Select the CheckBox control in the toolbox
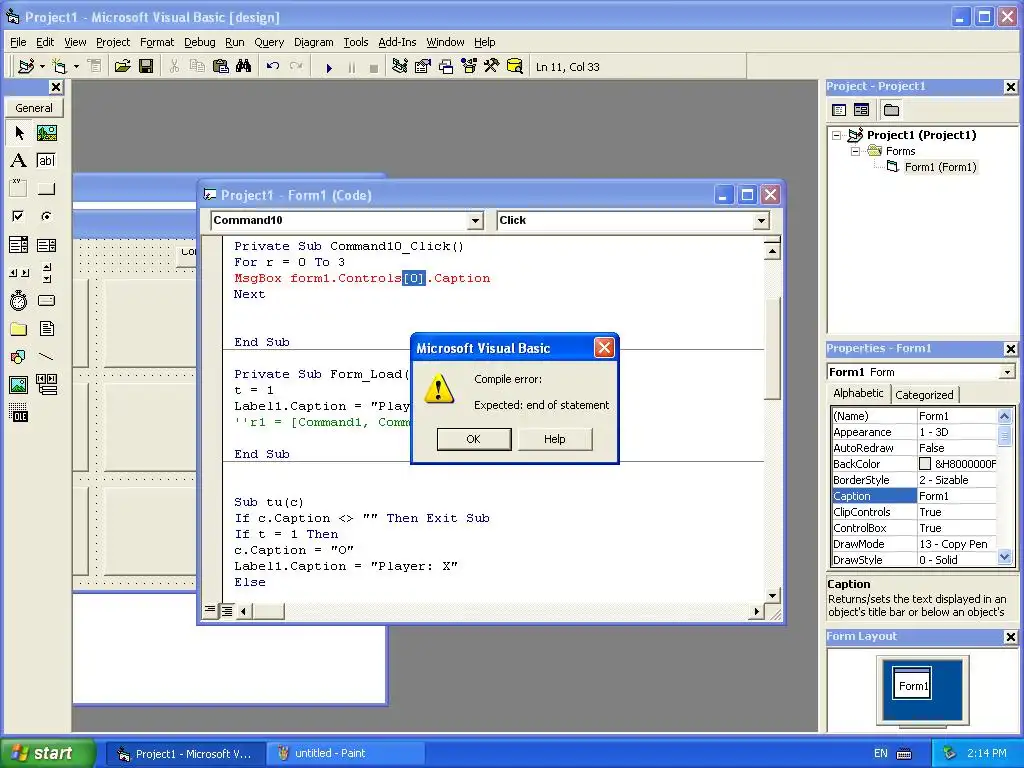The height and width of the screenshot is (768, 1024). (19, 216)
